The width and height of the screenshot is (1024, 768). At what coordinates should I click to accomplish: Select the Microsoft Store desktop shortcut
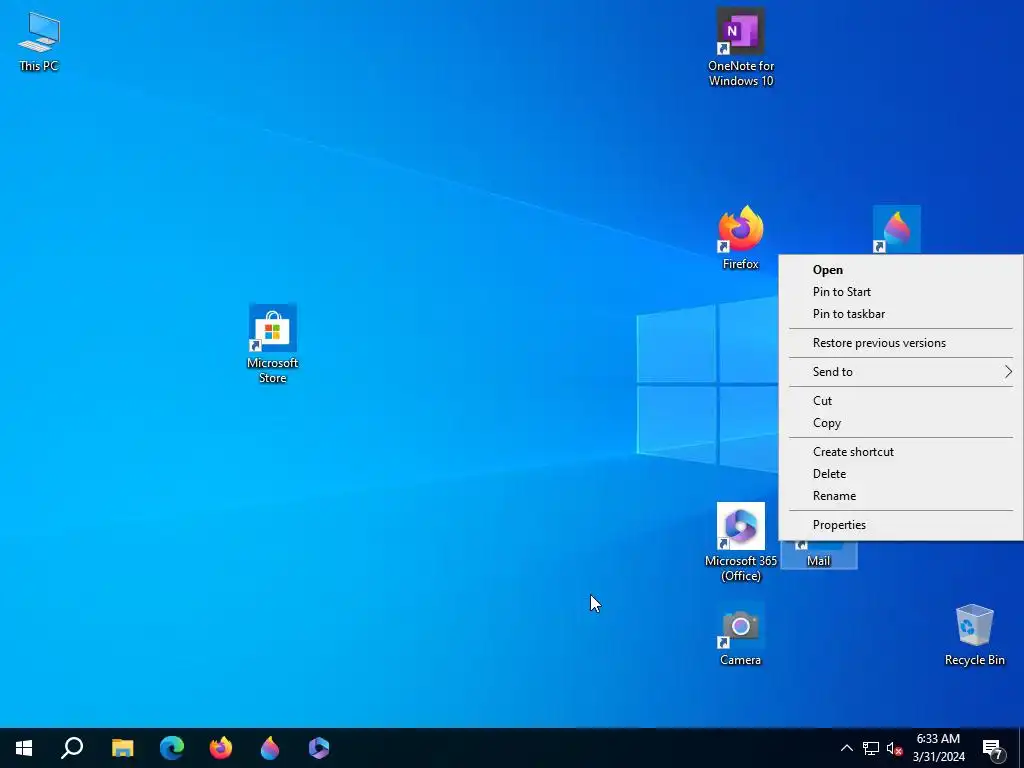pyautogui.click(x=272, y=344)
